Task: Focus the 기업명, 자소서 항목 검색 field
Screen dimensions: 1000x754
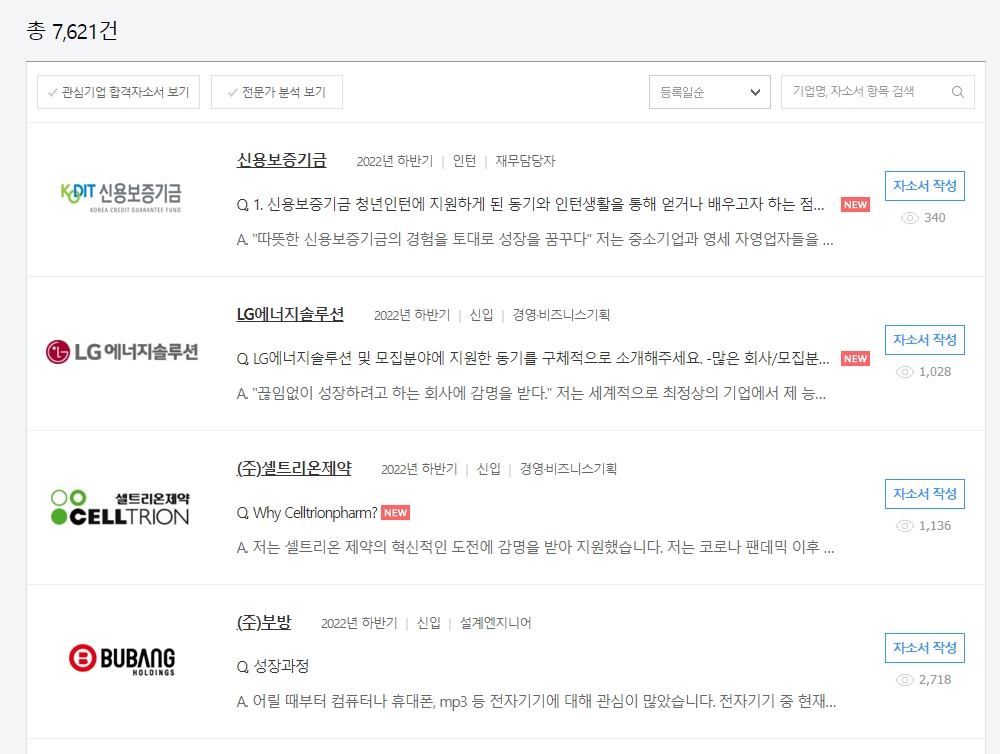Action: tap(878, 92)
